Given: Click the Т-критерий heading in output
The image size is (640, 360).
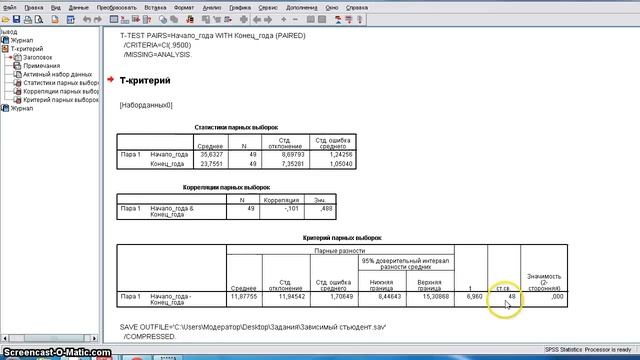Looking at the screenshot, I should pyautogui.click(x=145, y=80).
